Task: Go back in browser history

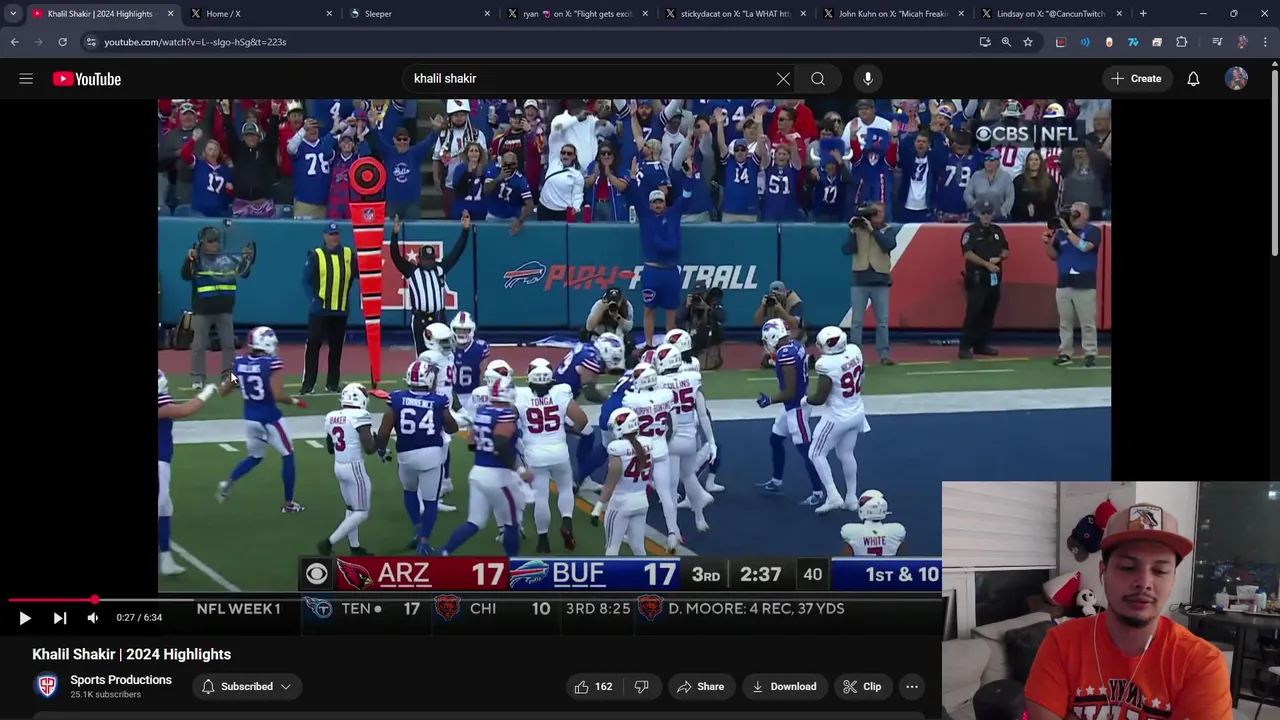Action: tap(14, 42)
